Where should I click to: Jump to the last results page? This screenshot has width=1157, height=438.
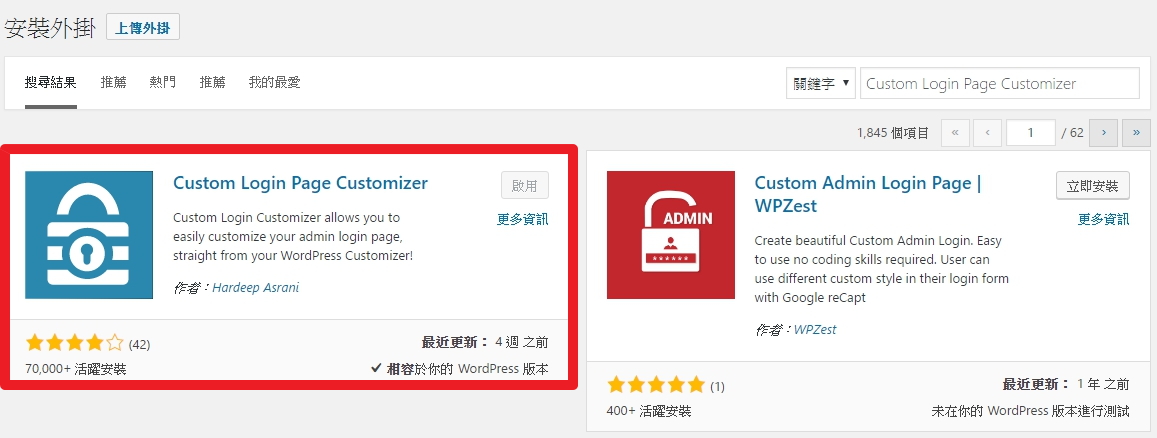[x=1136, y=133]
